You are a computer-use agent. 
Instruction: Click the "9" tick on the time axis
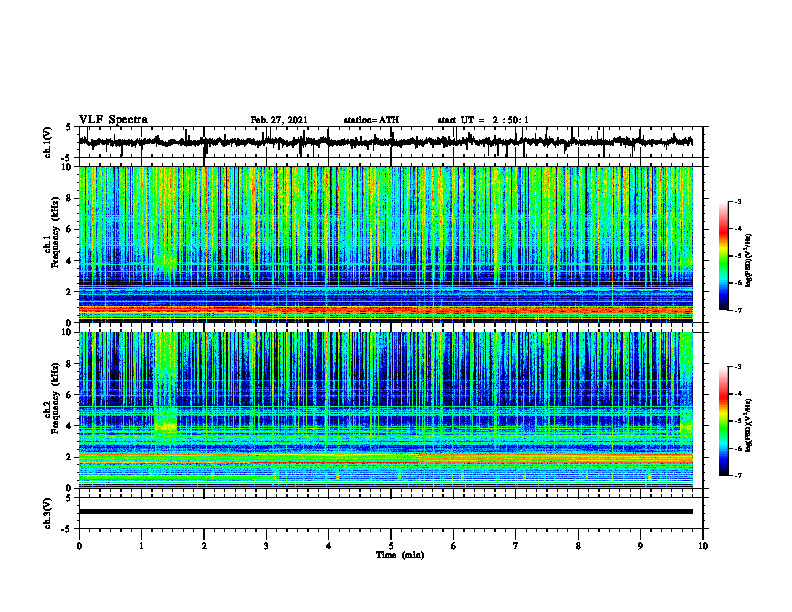(640, 546)
